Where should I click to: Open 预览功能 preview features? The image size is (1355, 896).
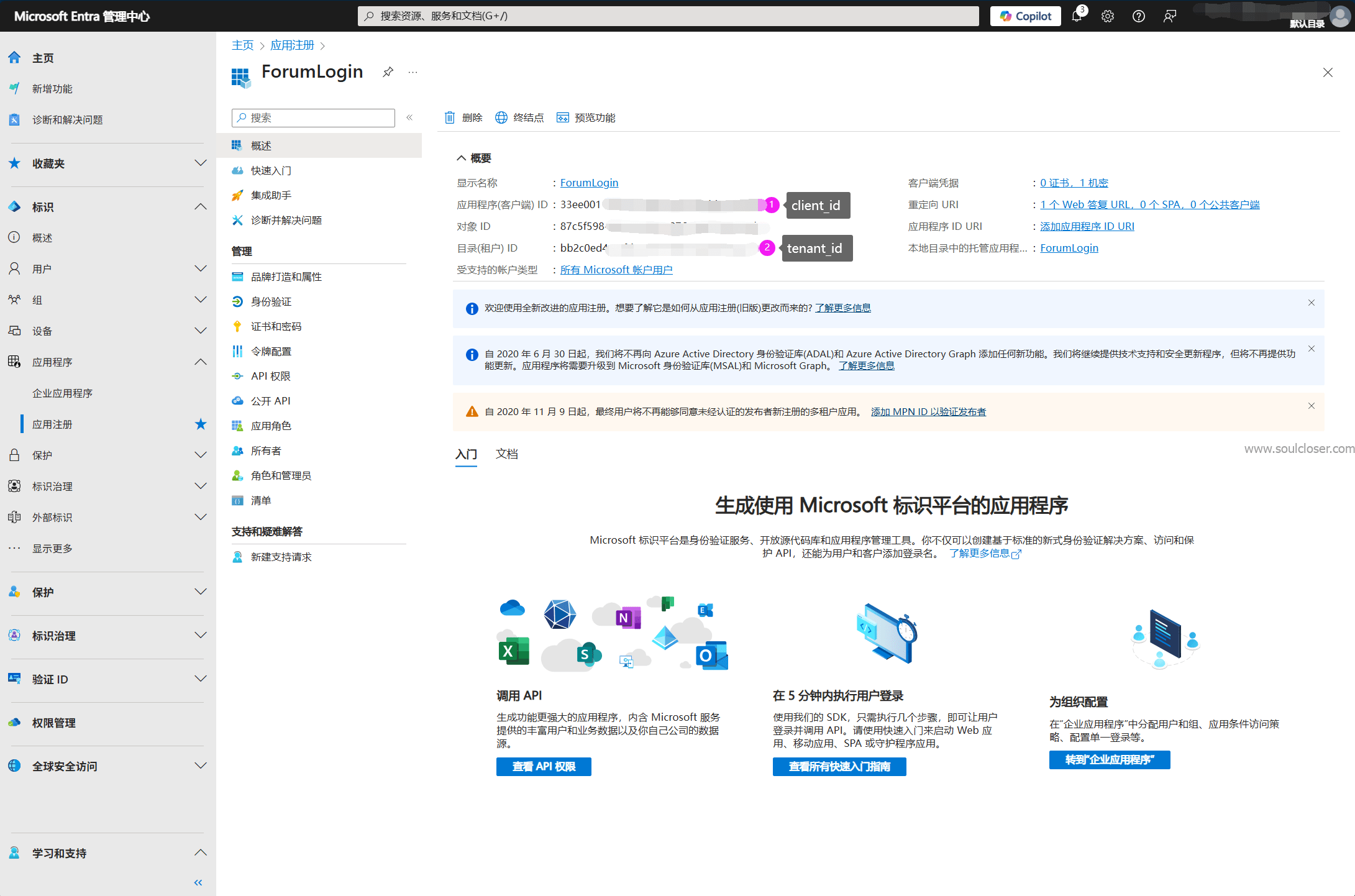[x=586, y=117]
